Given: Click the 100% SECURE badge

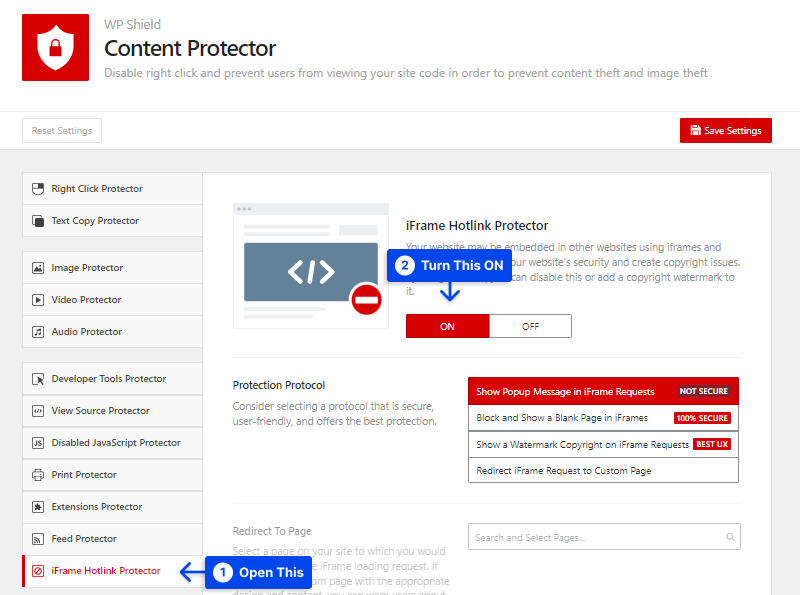Looking at the screenshot, I should click(702, 418).
